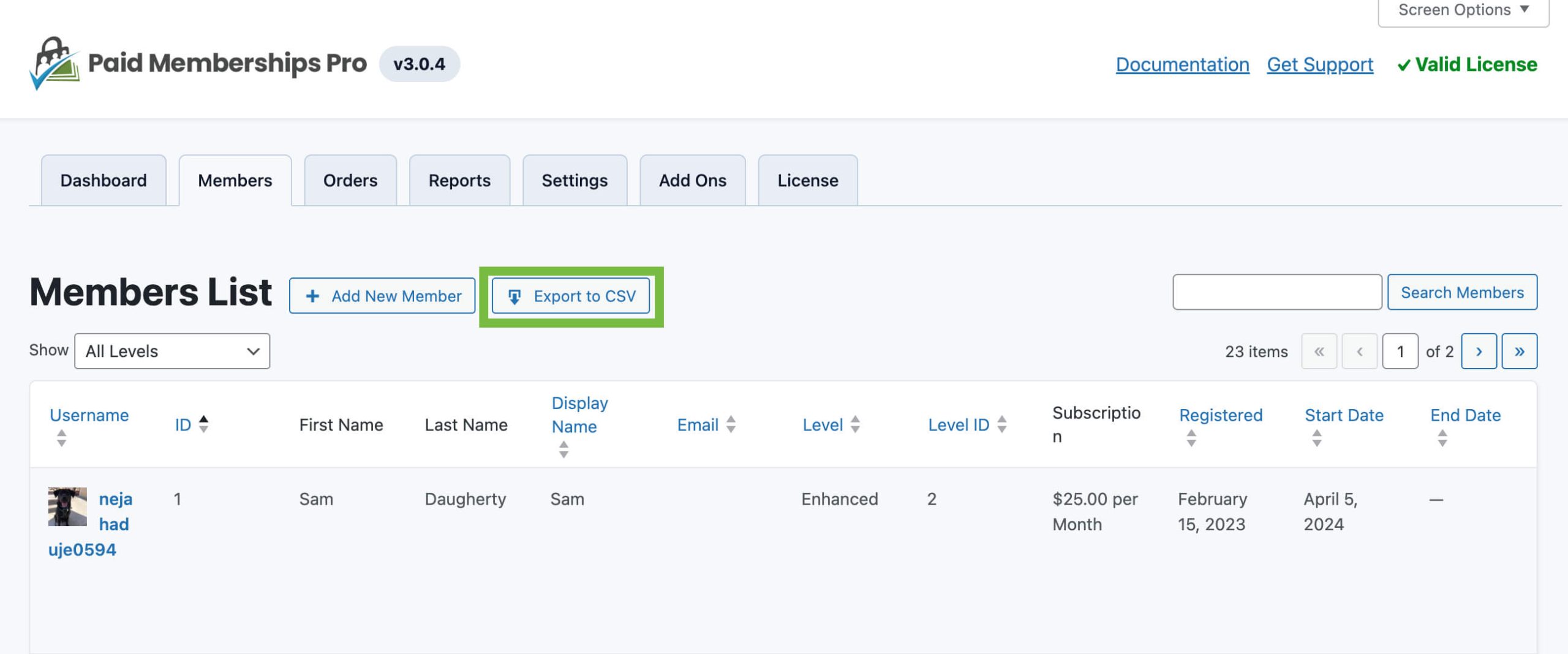Click the Level ID sort arrows
The image size is (1568, 654).
tap(1001, 424)
